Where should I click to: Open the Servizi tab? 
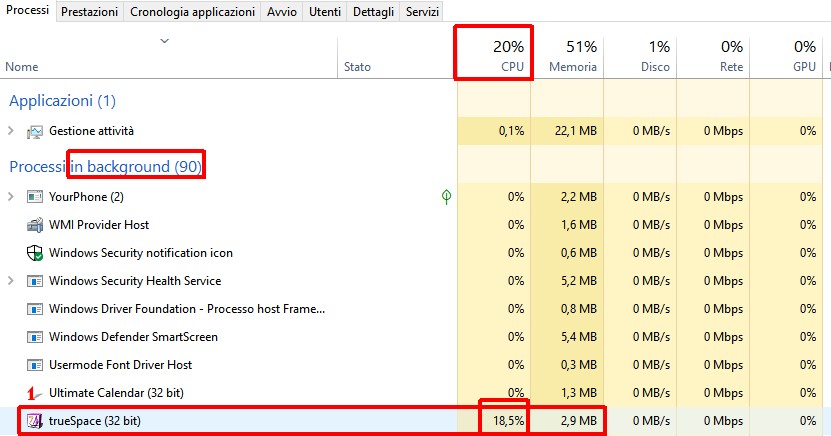[422, 12]
